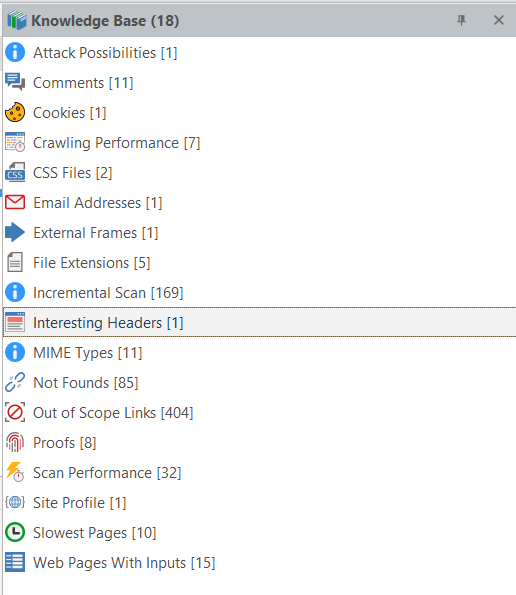516x595 pixels.
Task: Open File Extensions [5] entry
Action: [x=260, y=263]
